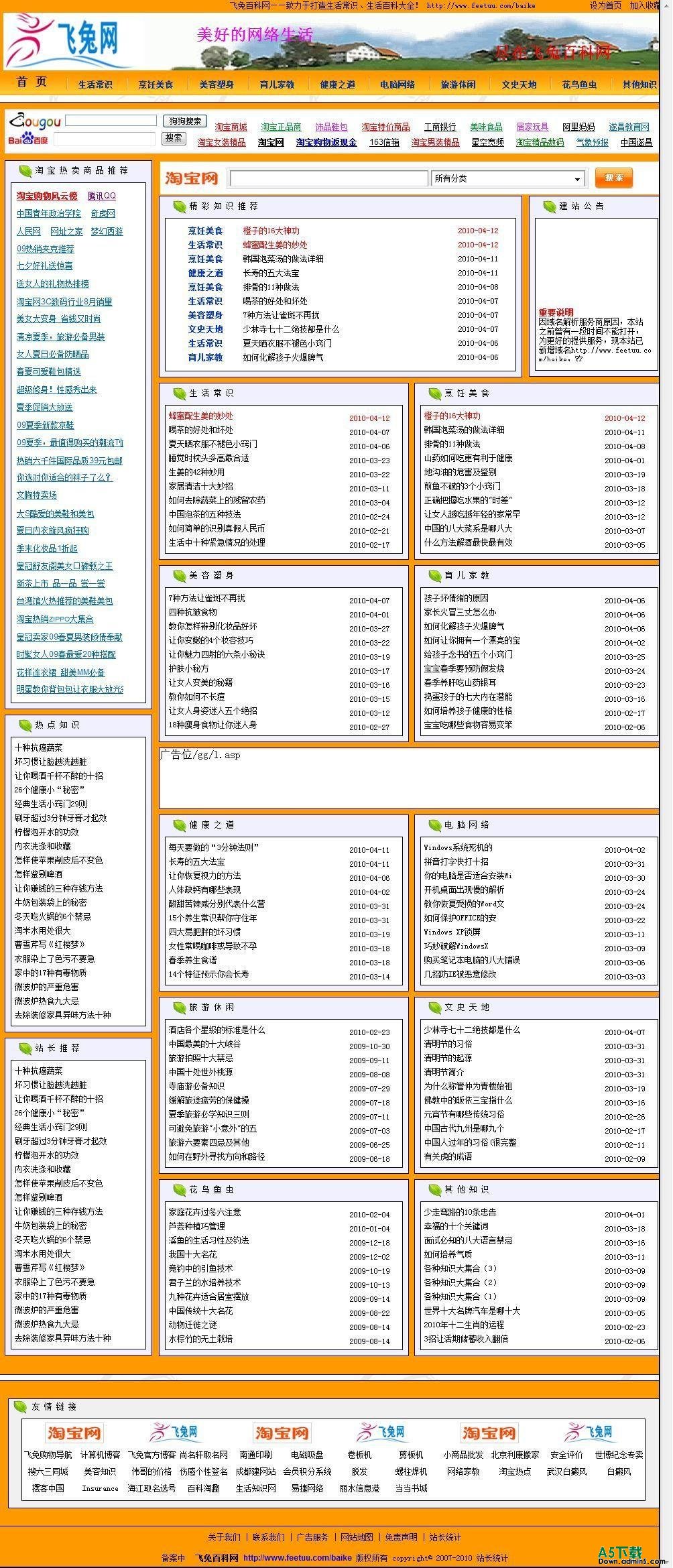Open the 所有分类 category dropdown

coord(509,178)
